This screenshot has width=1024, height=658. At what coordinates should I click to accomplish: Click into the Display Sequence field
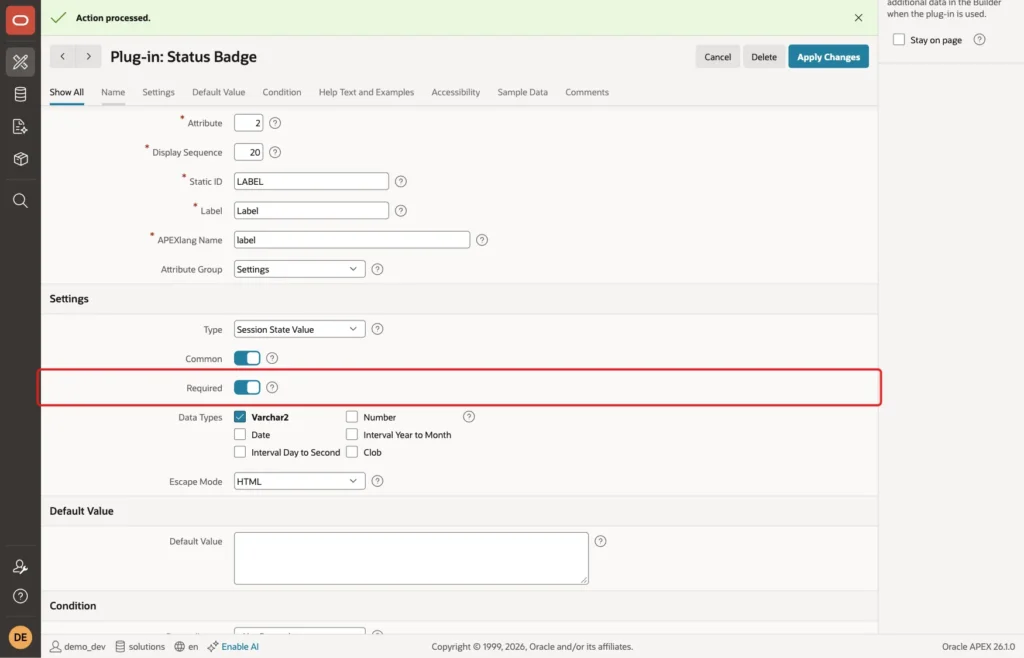pyautogui.click(x=249, y=152)
